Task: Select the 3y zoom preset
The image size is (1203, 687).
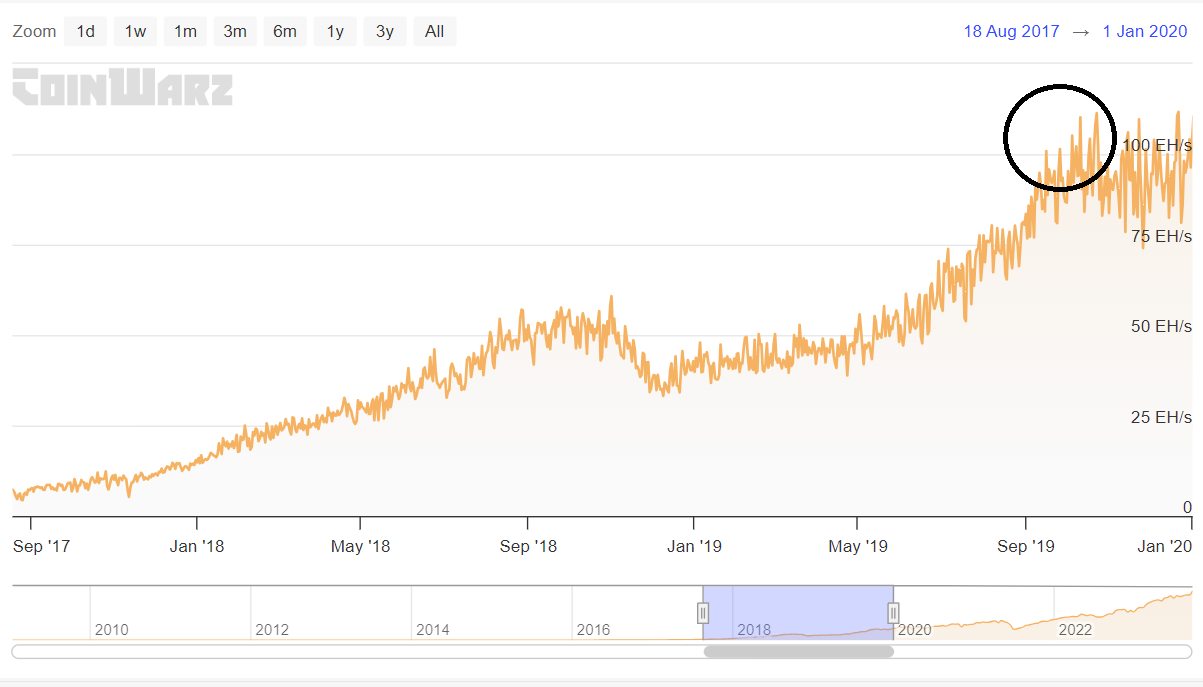Action: tap(384, 31)
